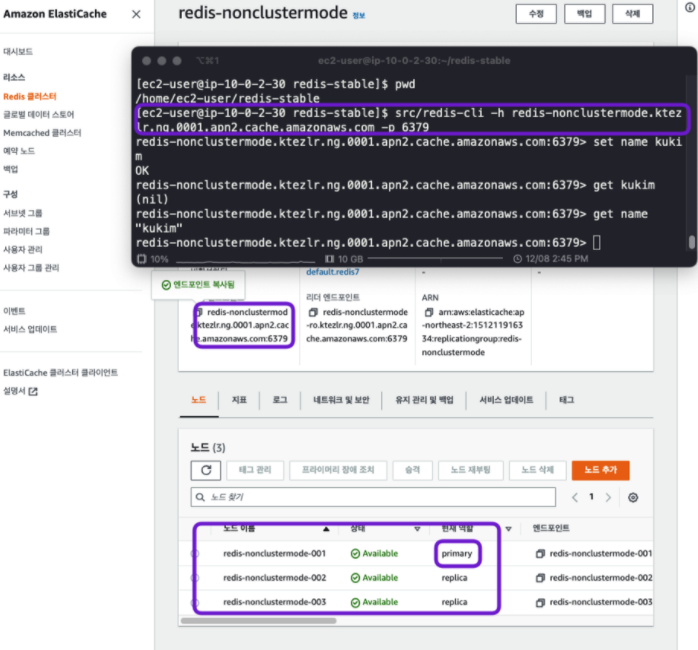Image resolution: width=698 pixels, height=650 pixels.
Task: Open node table settings gear icon
Action: (633, 497)
